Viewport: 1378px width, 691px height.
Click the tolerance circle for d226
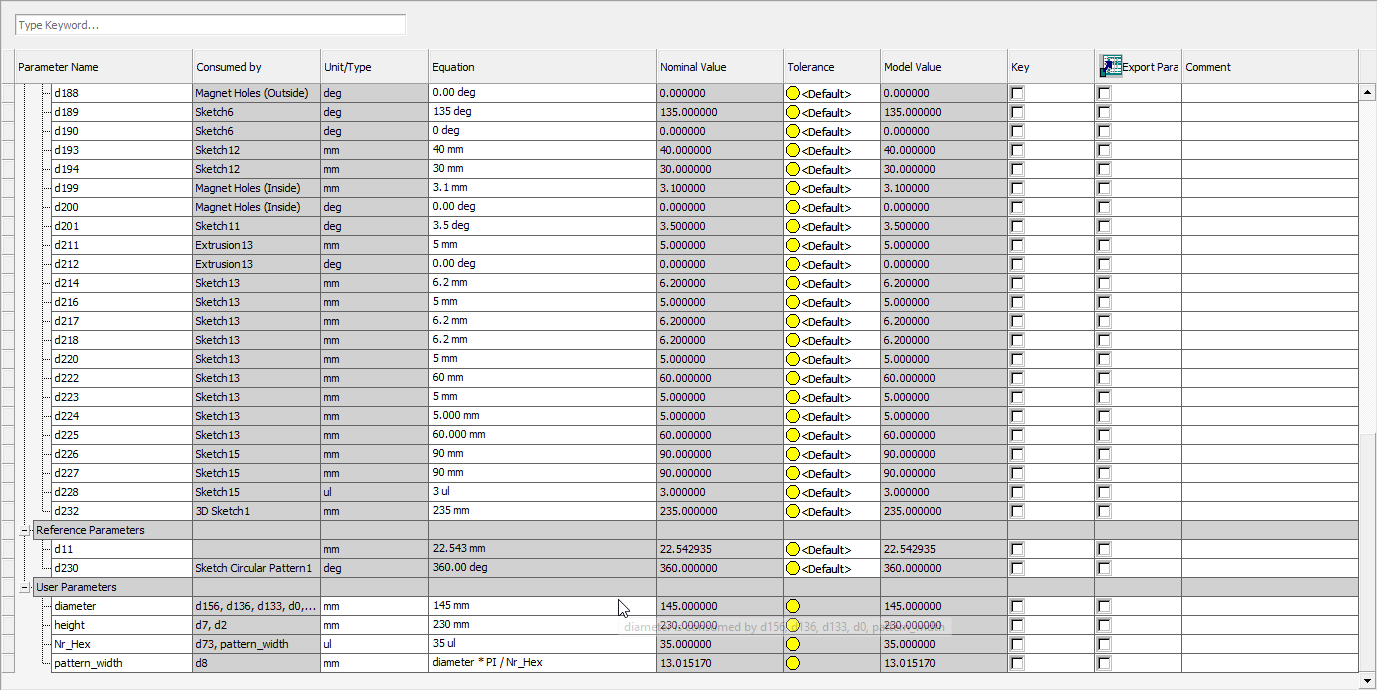(x=793, y=454)
